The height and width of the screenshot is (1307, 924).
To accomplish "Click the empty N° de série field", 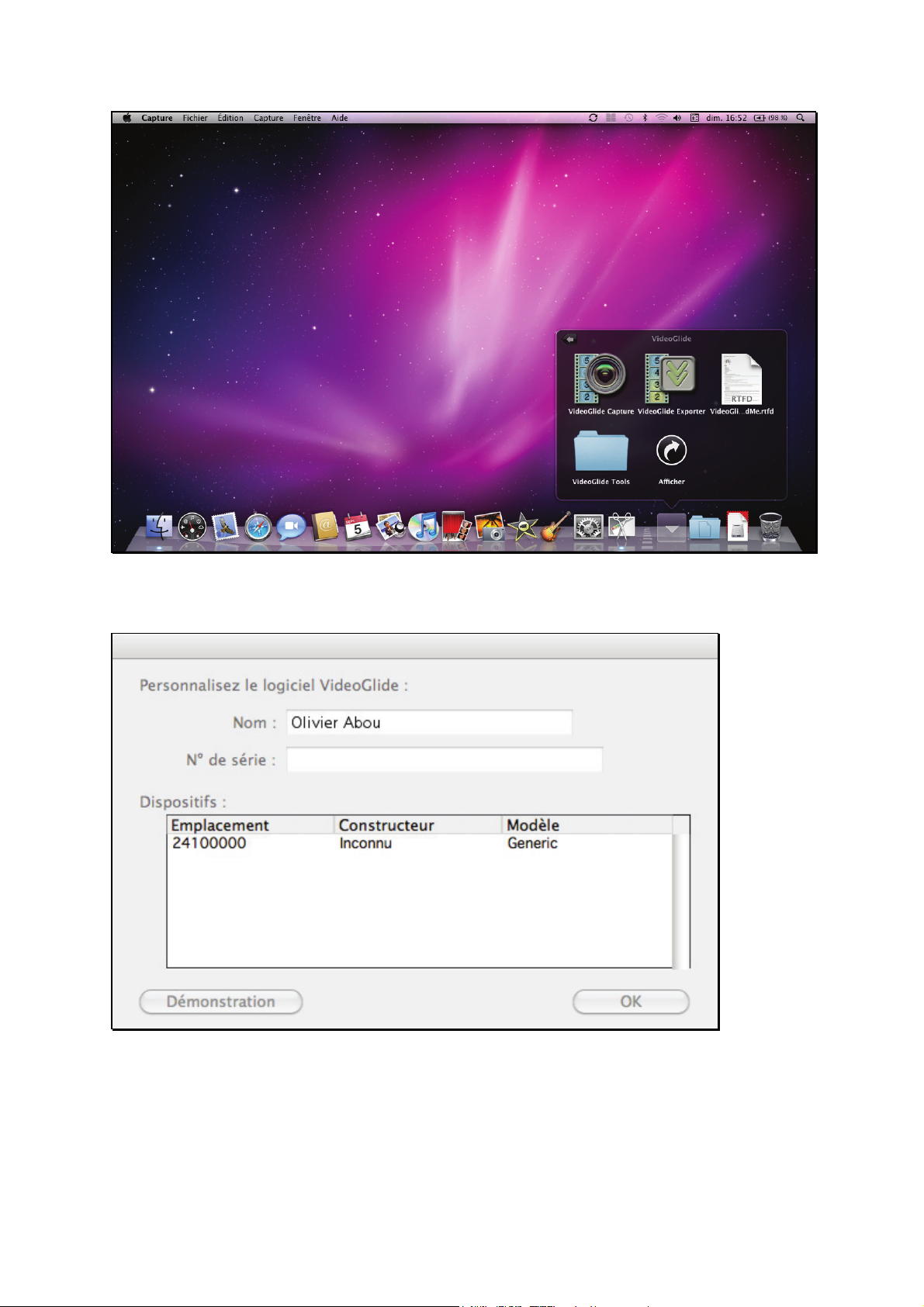I will pyautogui.click(x=445, y=759).
